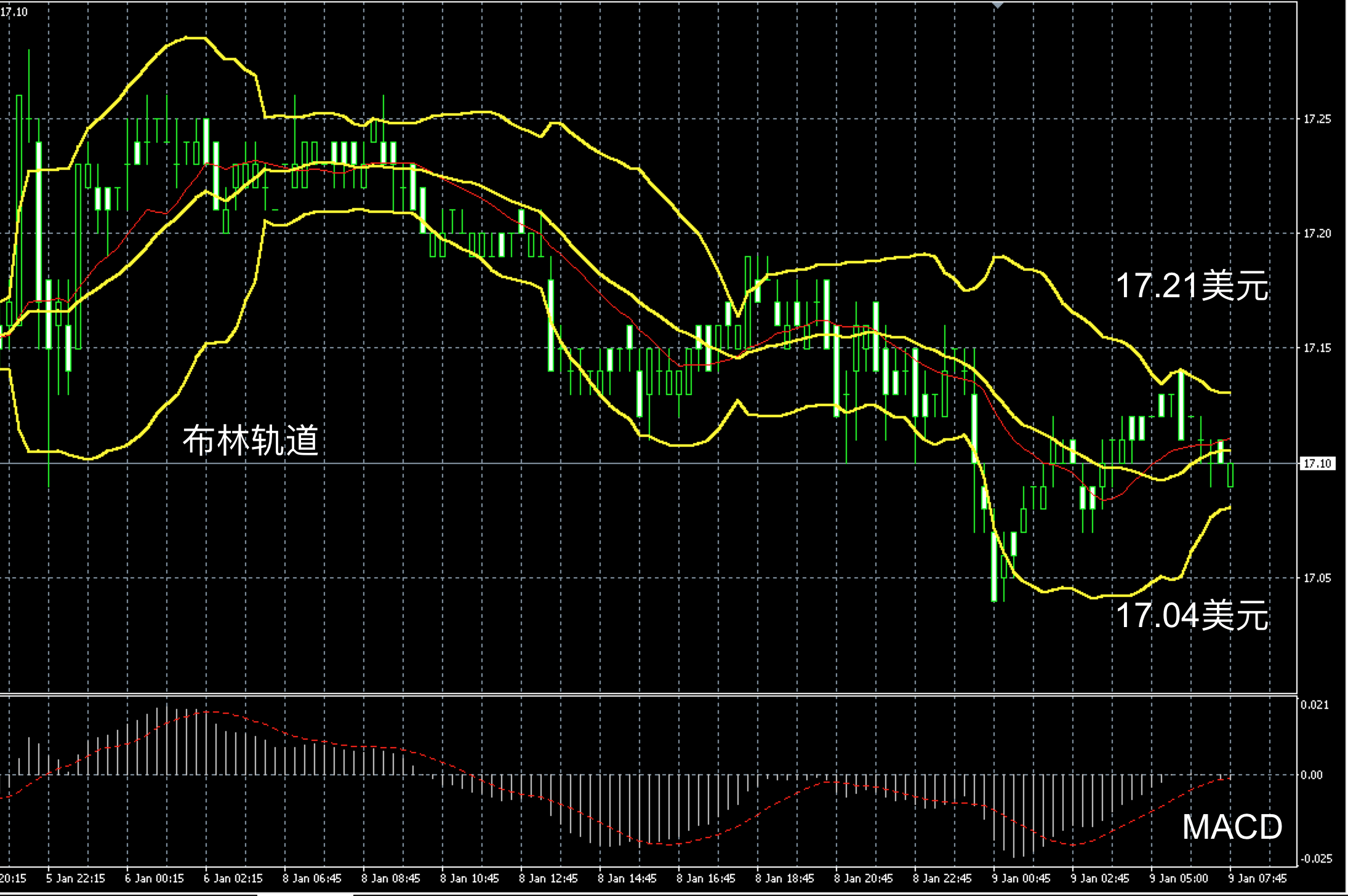Click the 9 Jan 00:45 time label
1348x896 pixels.
coord(1021,878)
